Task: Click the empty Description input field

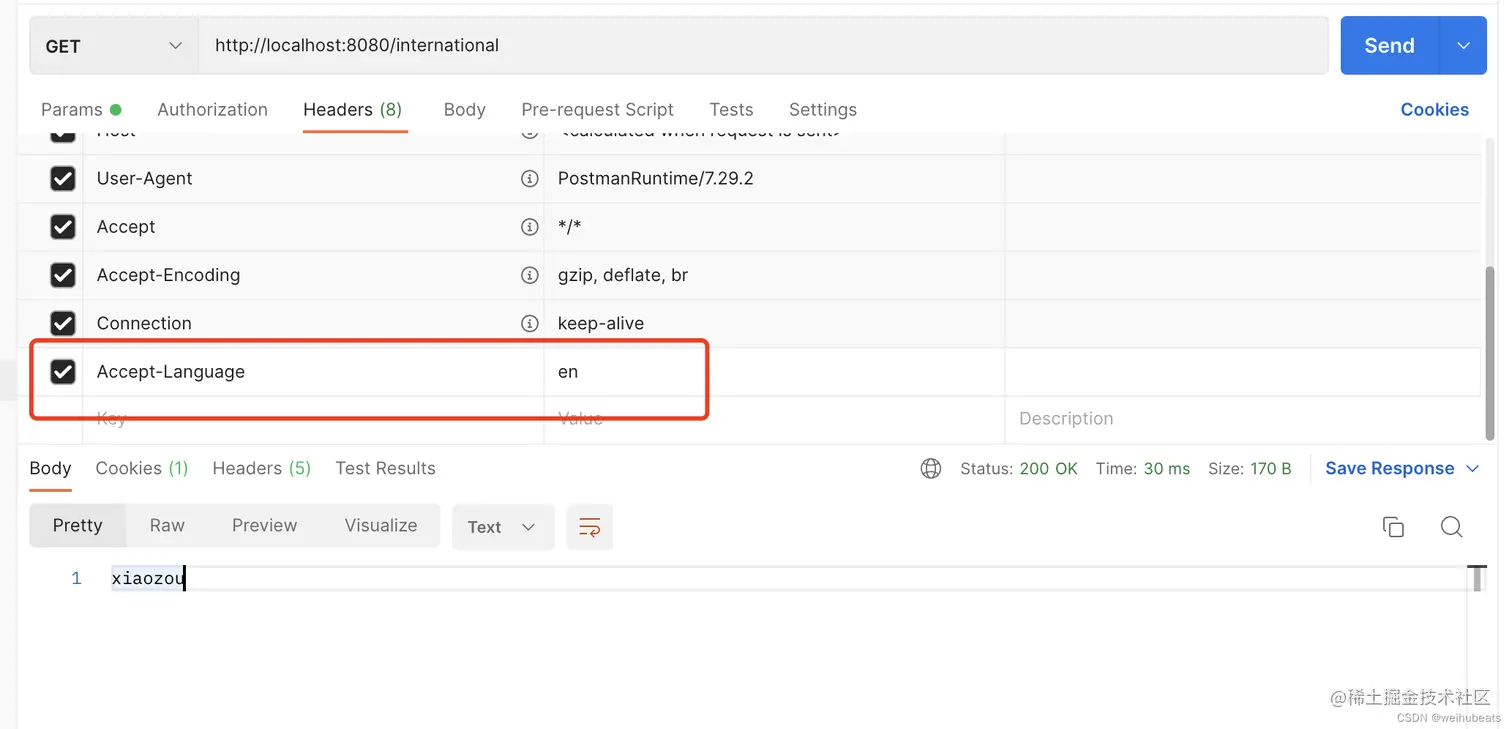Action: pos(1242,420)
